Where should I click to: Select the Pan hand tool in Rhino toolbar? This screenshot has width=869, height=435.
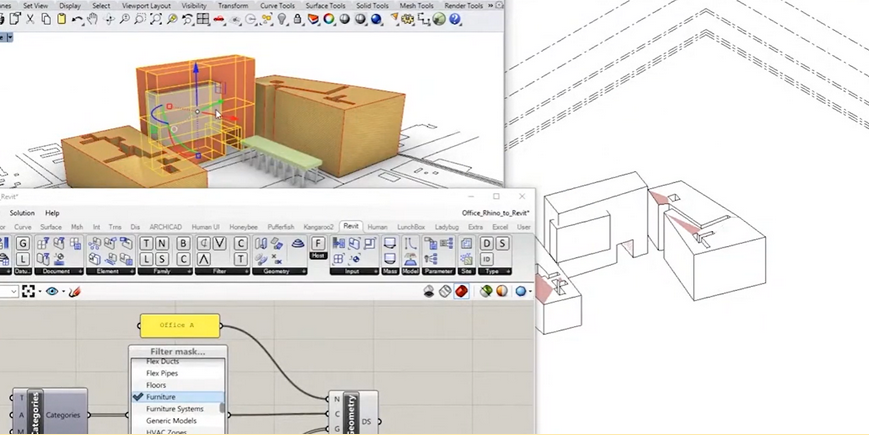point(93,19)
